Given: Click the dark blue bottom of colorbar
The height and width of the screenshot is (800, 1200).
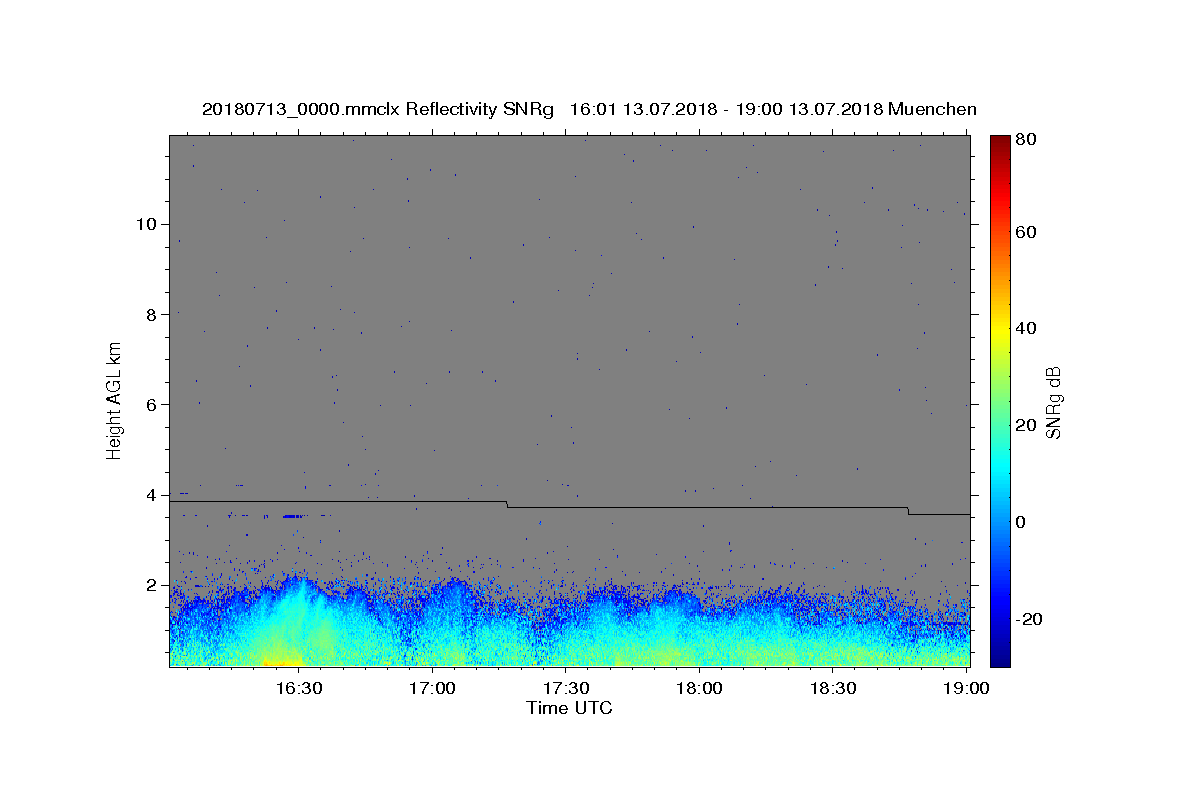Looking at the screenshot, I should coord(999,656).
